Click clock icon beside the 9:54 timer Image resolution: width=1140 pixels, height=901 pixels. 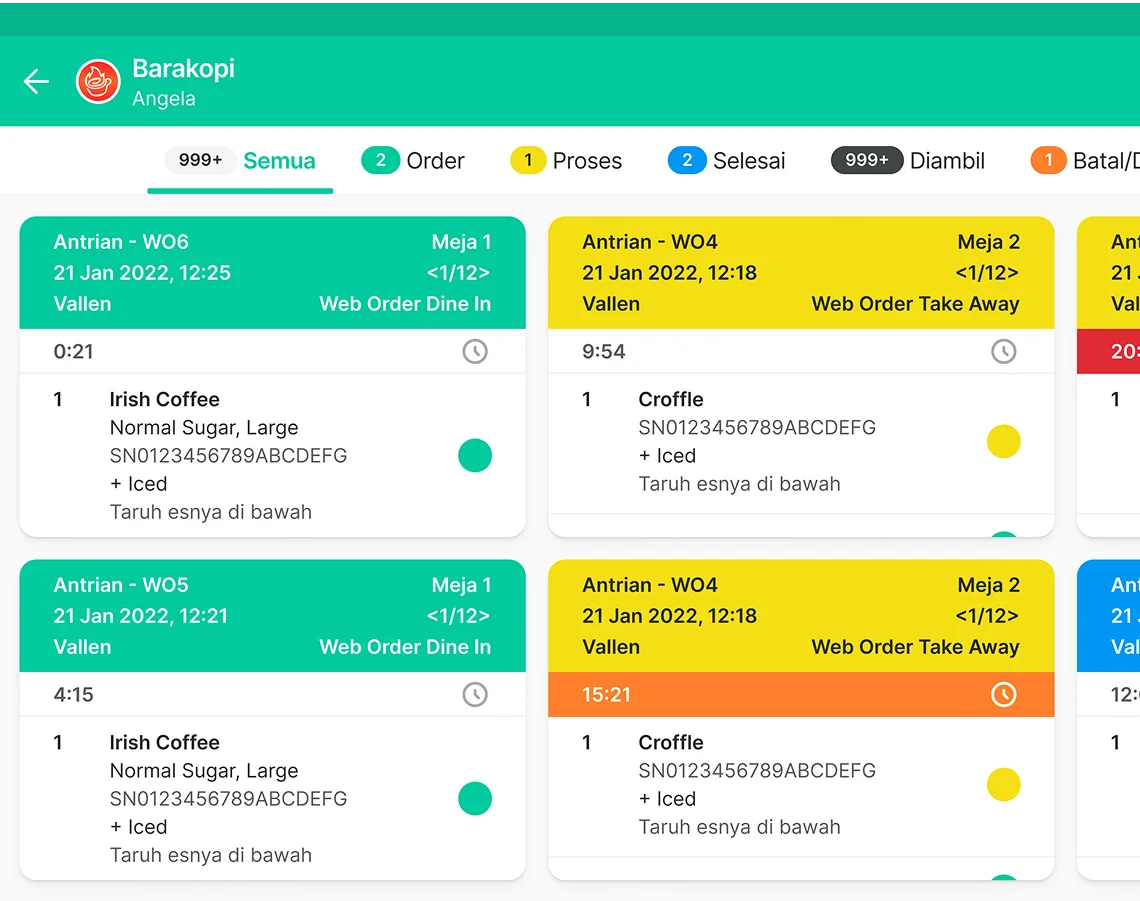coord(1003,351)
